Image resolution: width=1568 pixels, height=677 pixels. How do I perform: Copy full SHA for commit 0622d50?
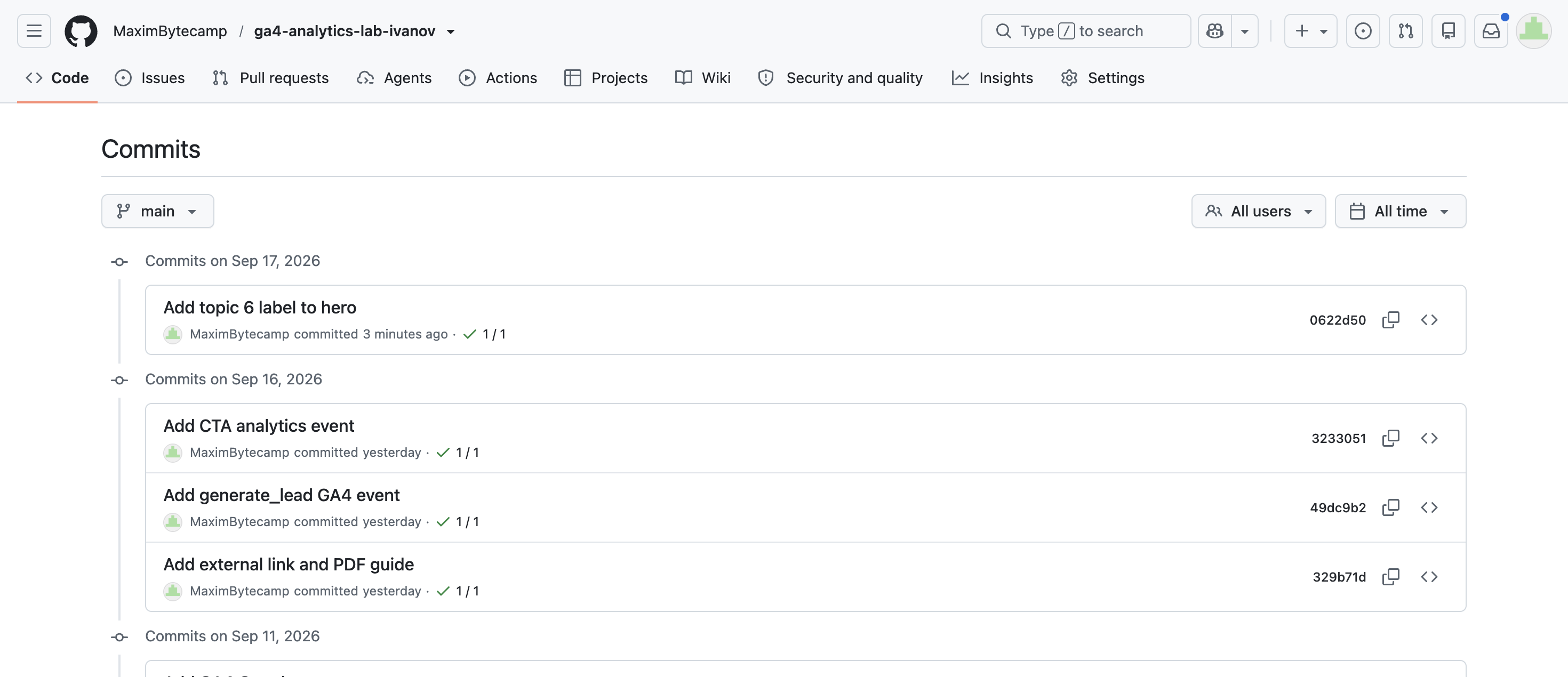coord(1391,320)
